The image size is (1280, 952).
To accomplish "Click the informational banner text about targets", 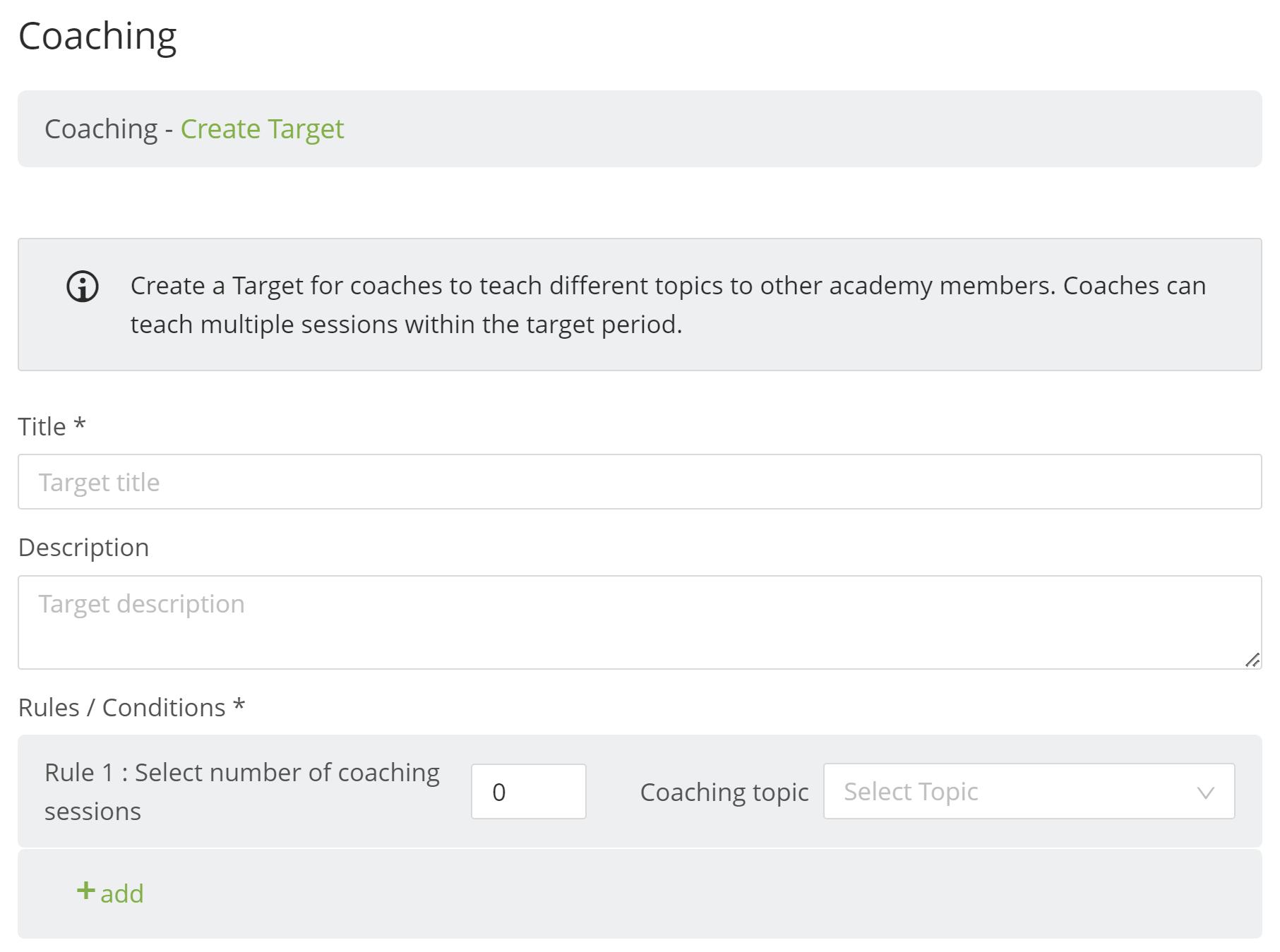I will [x=668, y=305].
